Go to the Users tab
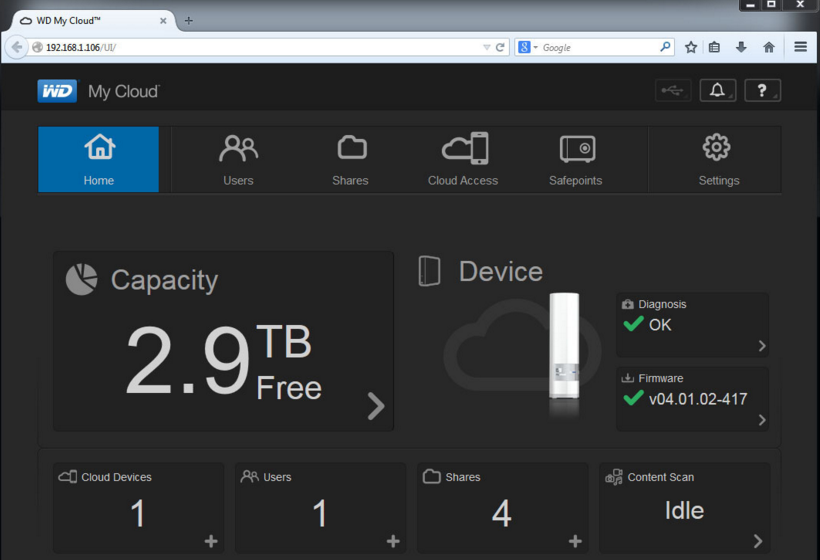This screenshot has width=820, height=560. (238, 160)
